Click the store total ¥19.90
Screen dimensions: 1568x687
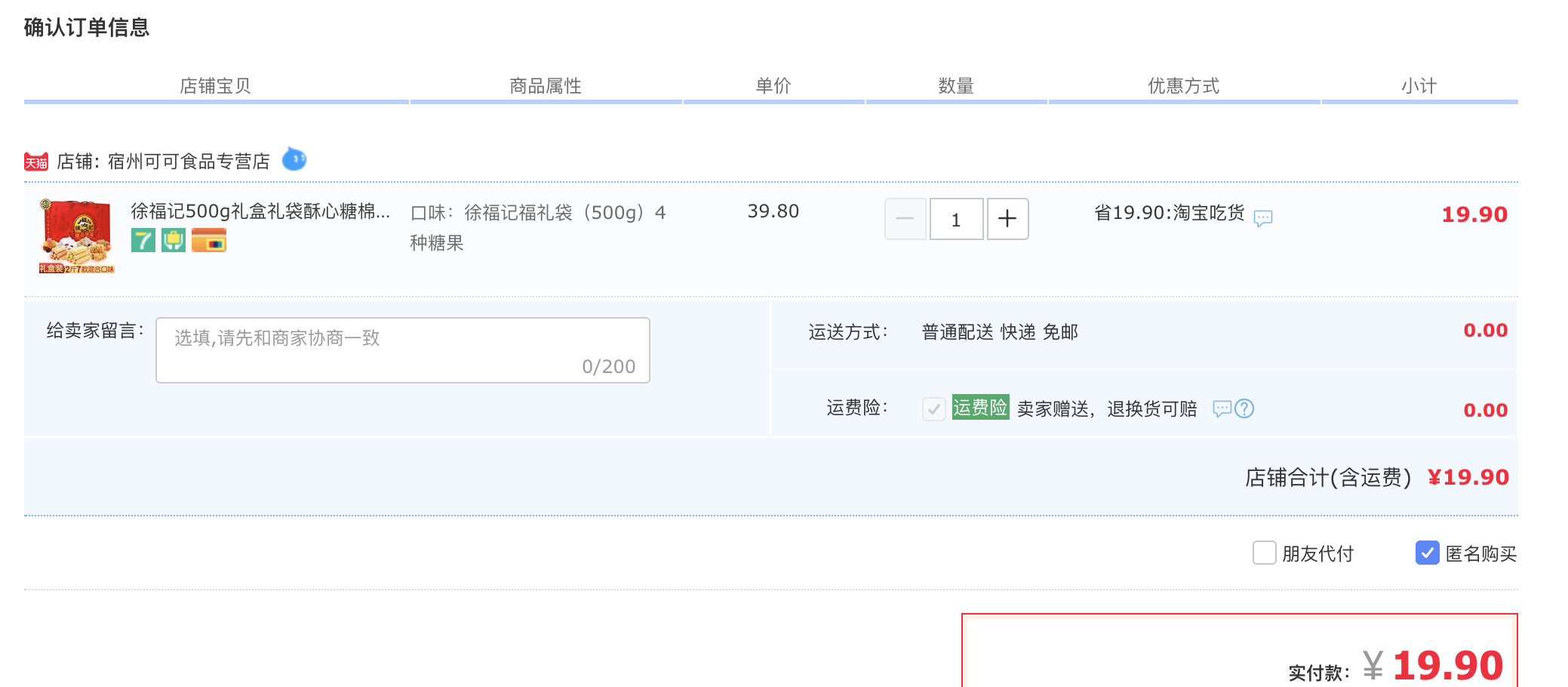pos(1468,477)
